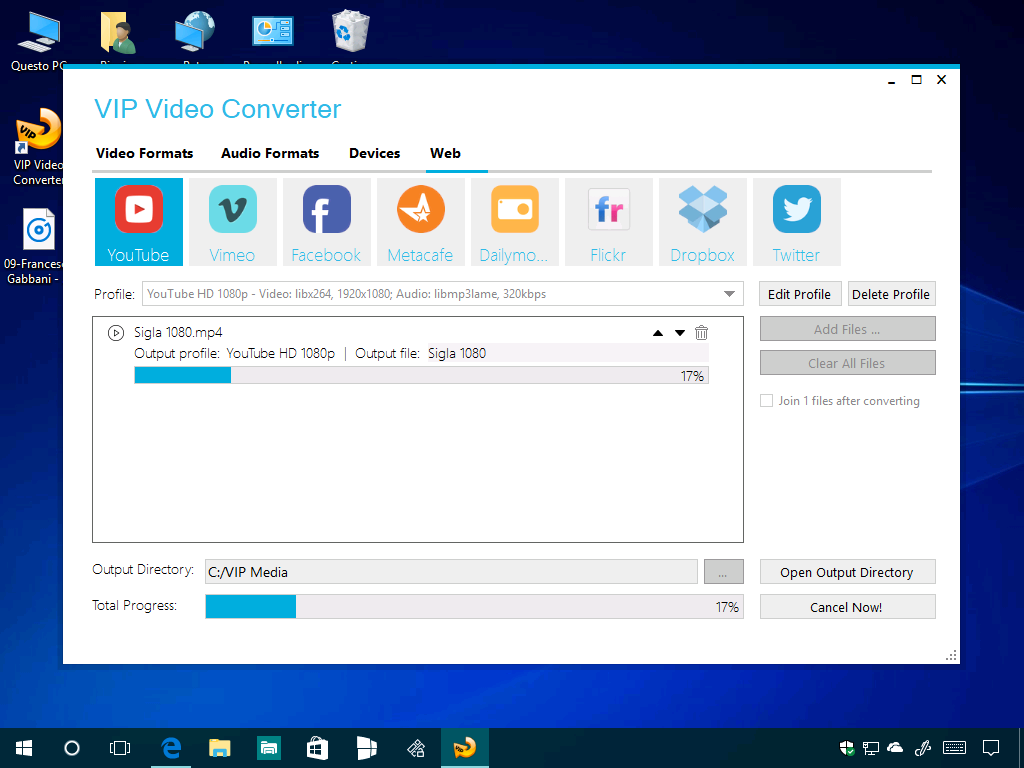Click the Sigla 1080.mp4 file name
This screenshot has width=1024, height=768.
(178, 332)
